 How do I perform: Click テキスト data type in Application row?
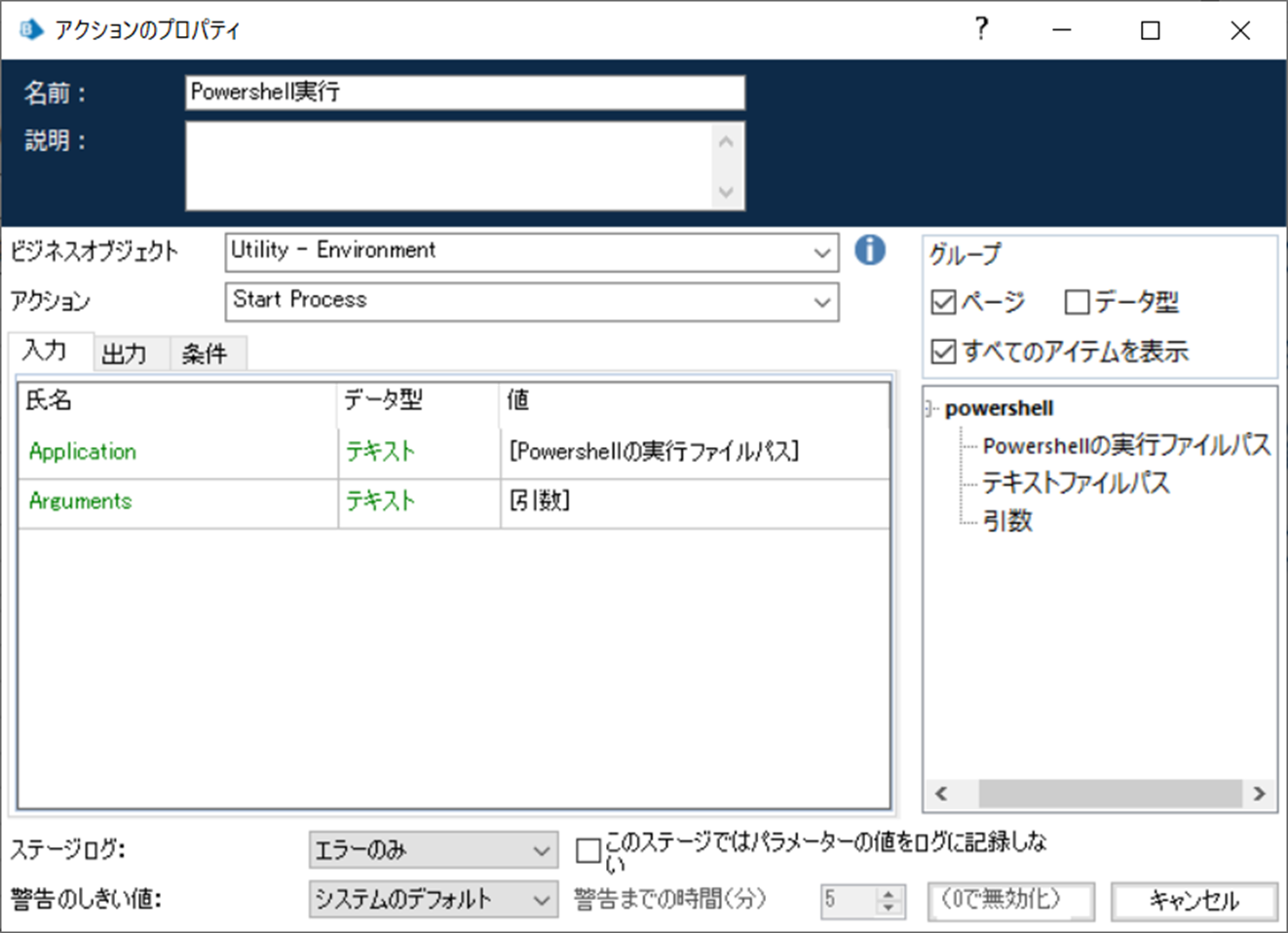(x=380, y=452)
